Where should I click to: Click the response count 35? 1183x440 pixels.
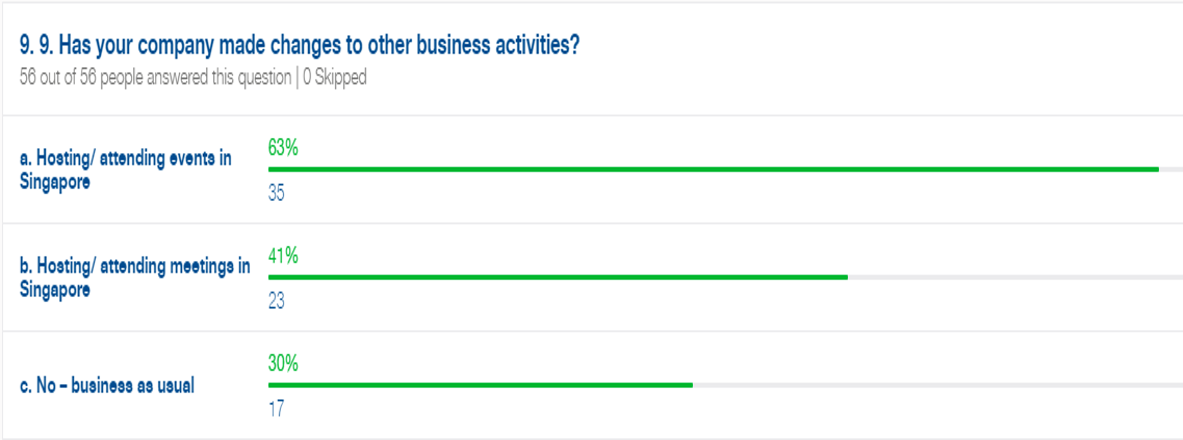point(276,194)
